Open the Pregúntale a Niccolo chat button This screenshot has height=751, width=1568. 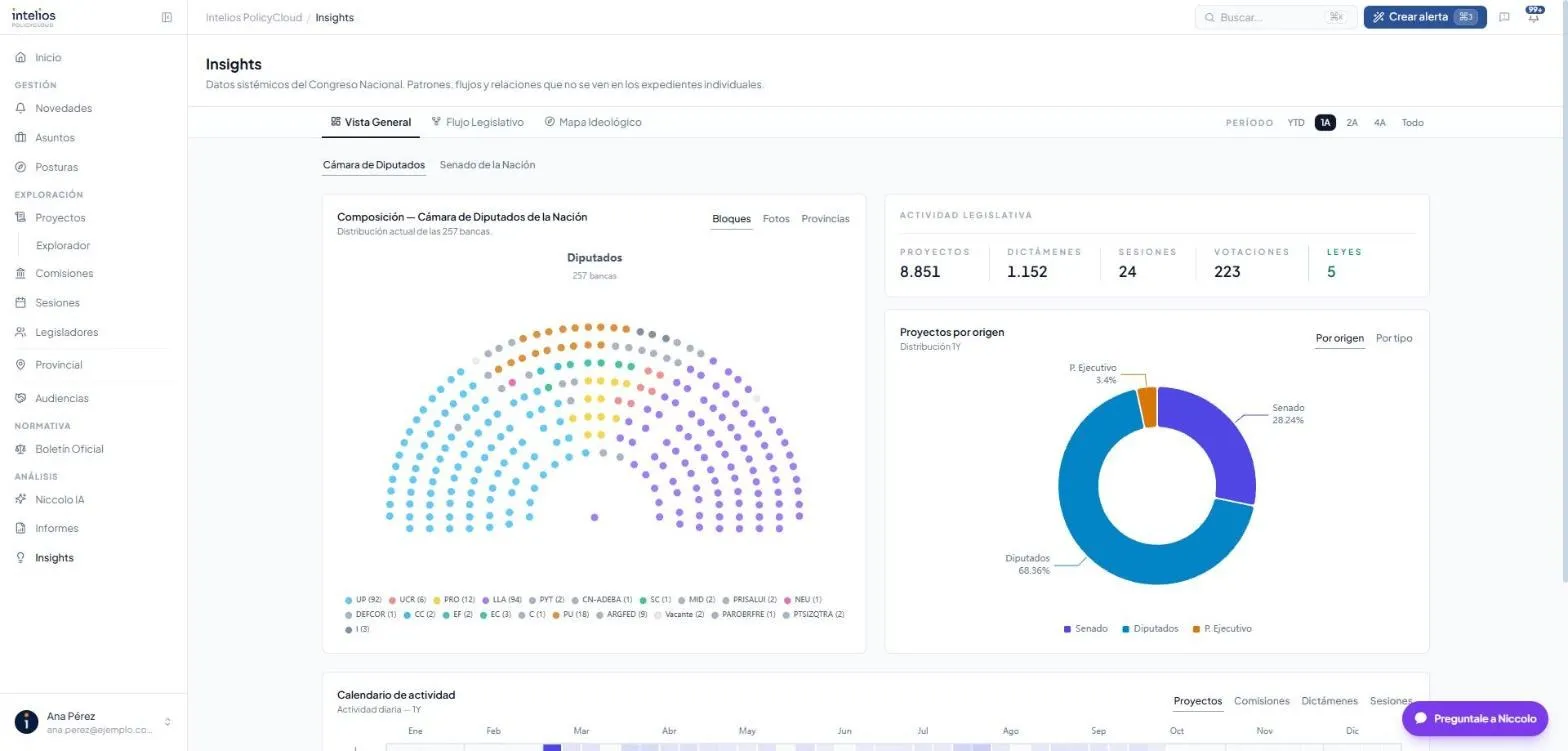point(1475,718)
